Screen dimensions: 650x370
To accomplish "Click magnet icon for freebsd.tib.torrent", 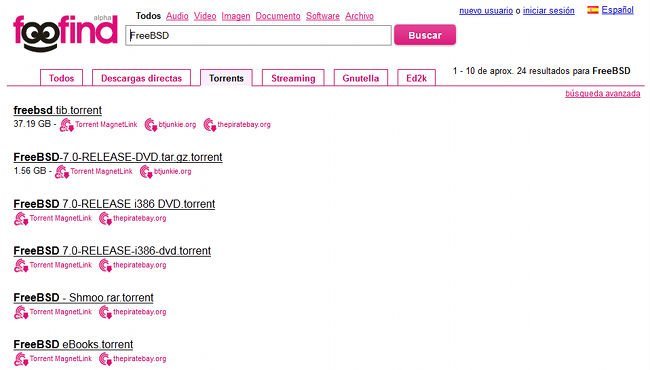I will click(x=66, y=125).
